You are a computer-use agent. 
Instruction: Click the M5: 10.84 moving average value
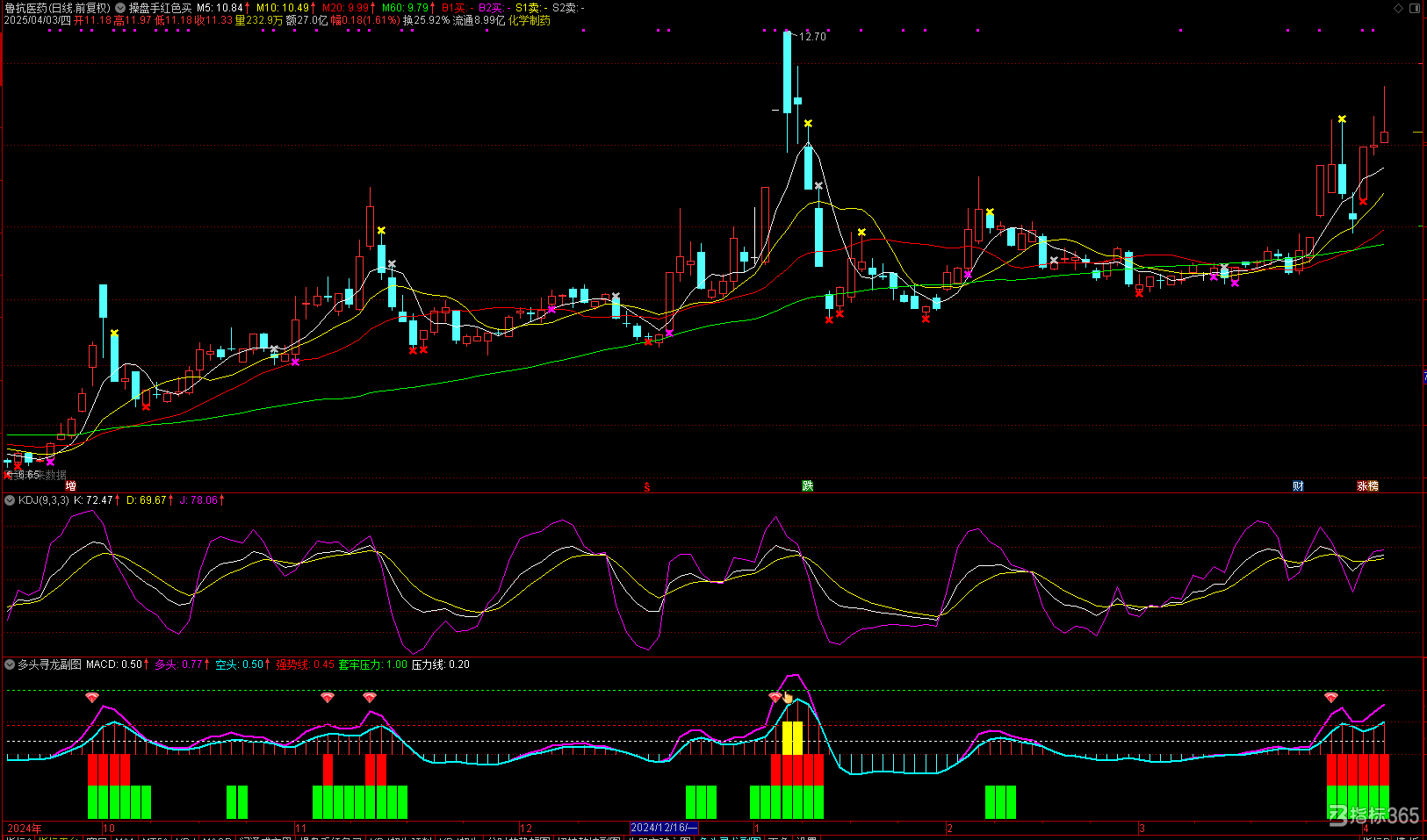(222, 8)
